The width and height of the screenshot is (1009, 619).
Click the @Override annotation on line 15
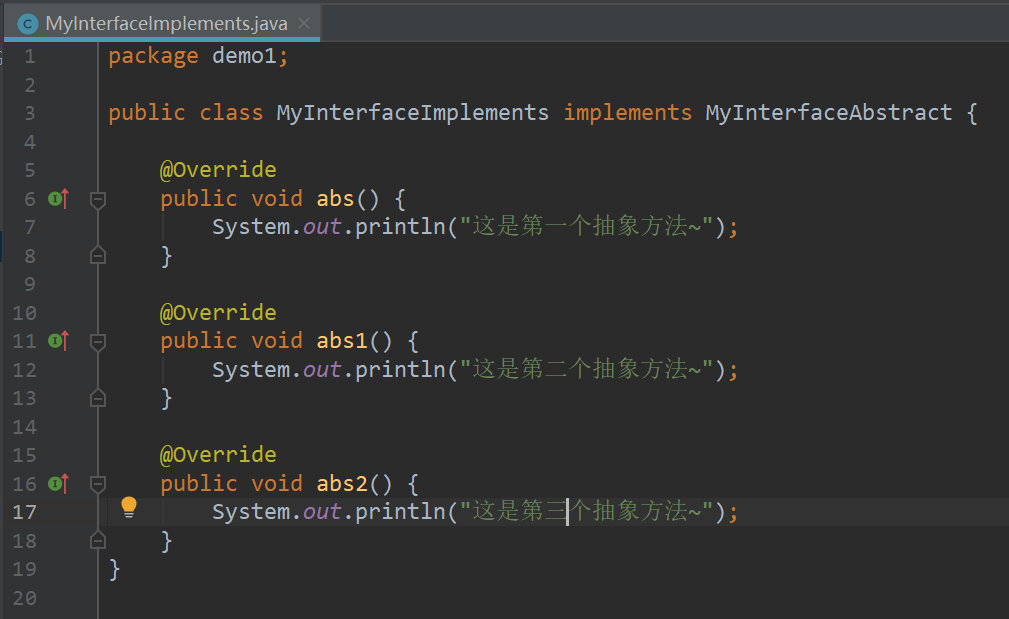point(218,455)
